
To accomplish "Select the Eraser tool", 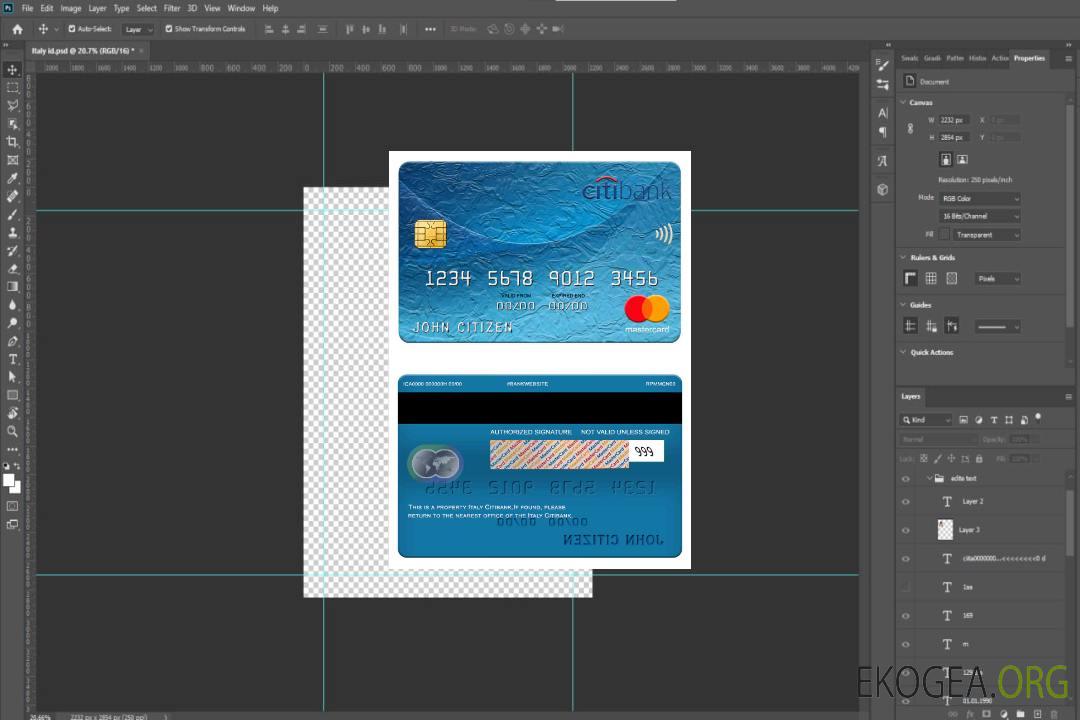I will [x=12, y=269].
